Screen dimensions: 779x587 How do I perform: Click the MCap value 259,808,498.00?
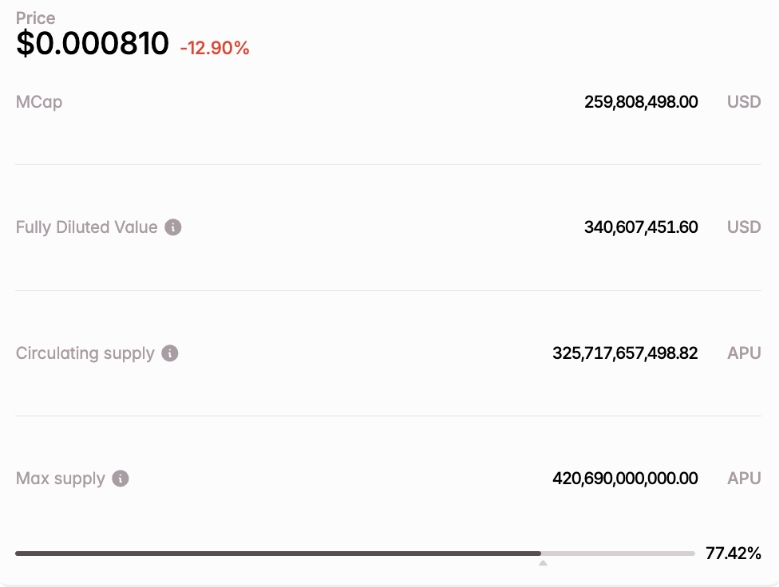pyautogui.click(x=641, y=102)
